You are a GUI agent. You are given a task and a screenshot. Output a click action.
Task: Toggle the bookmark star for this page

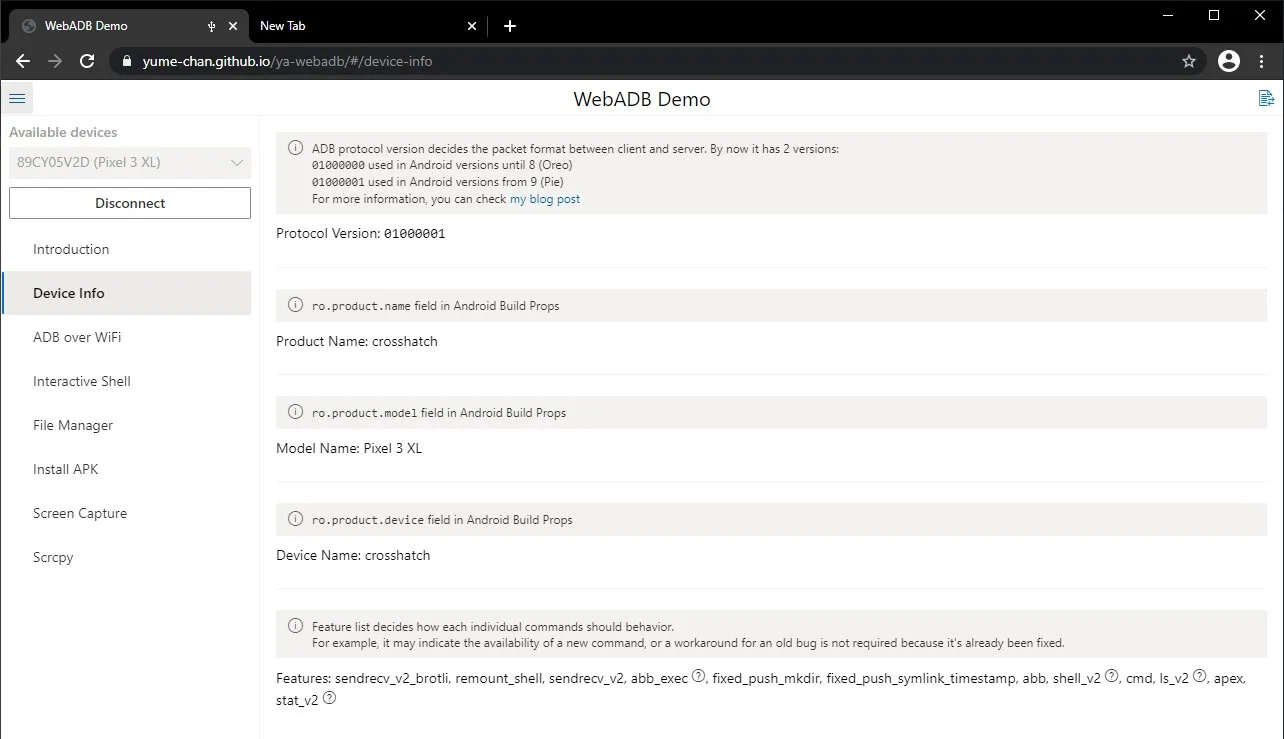(x=1189, y=61)
